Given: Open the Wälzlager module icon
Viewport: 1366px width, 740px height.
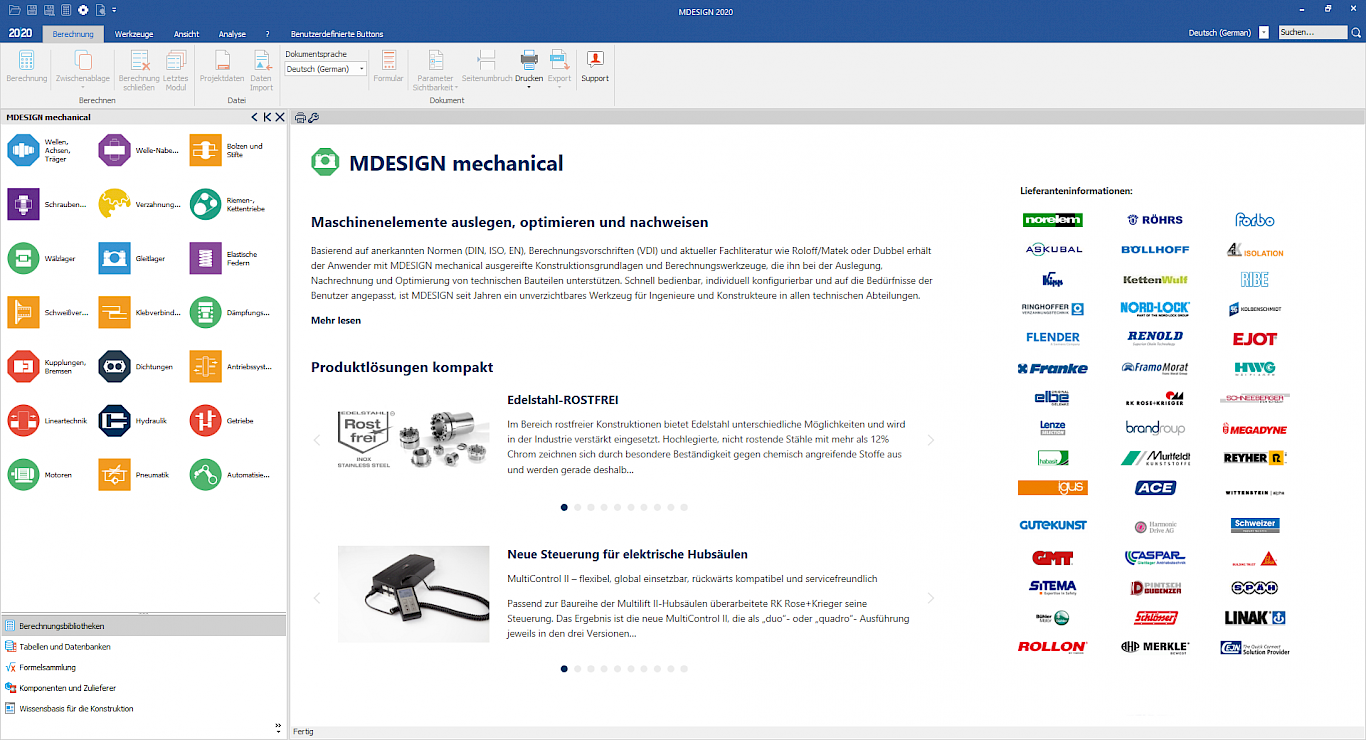Looking at the screenshot, I should click(23, 258).
